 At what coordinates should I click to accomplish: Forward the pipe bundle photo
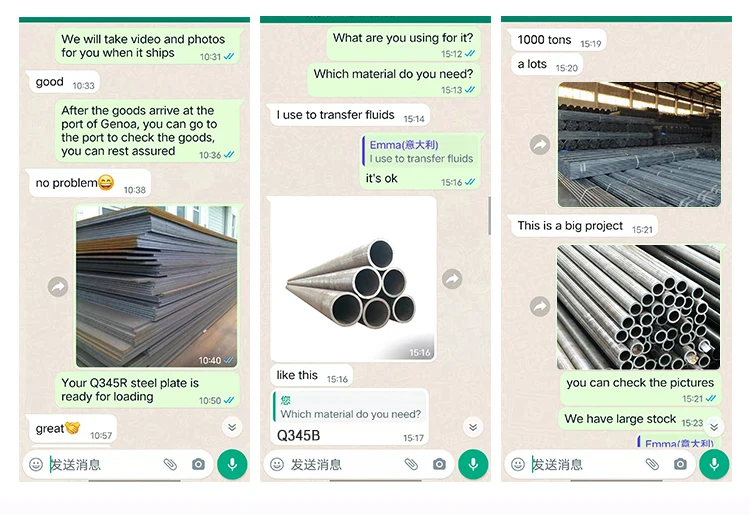click(540, 307)
